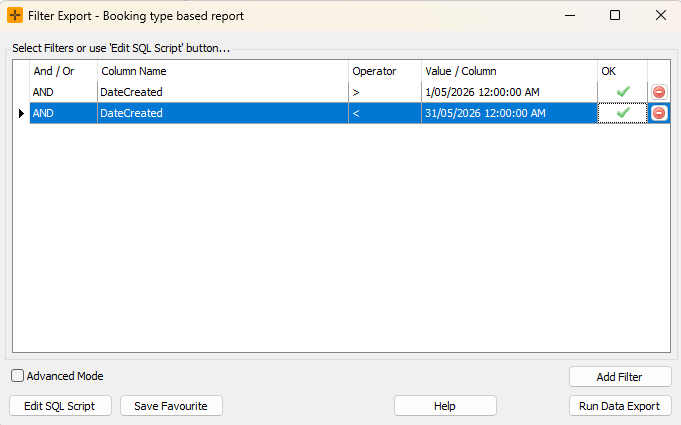This screenshot has height=425, width=681.
Task: Select the AND cell in the highlighted row
Action: [63, 113]
